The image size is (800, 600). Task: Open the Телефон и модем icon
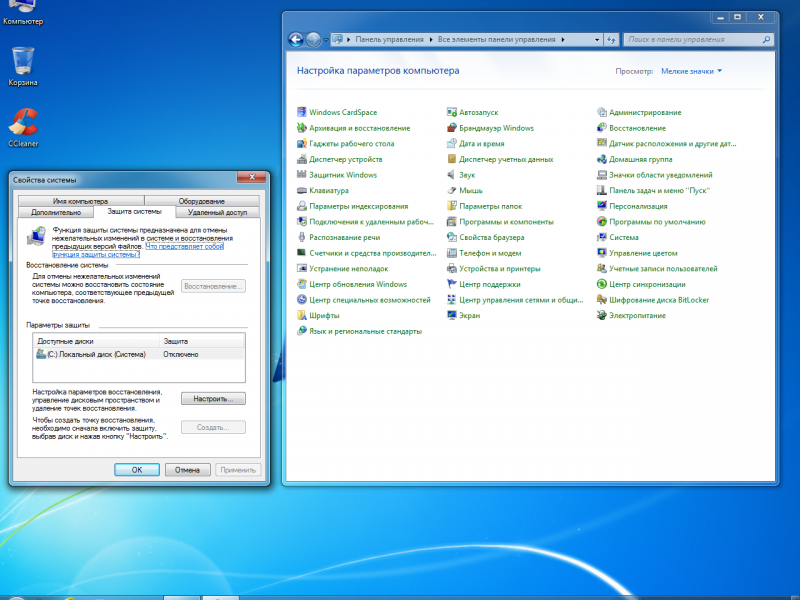452,253
